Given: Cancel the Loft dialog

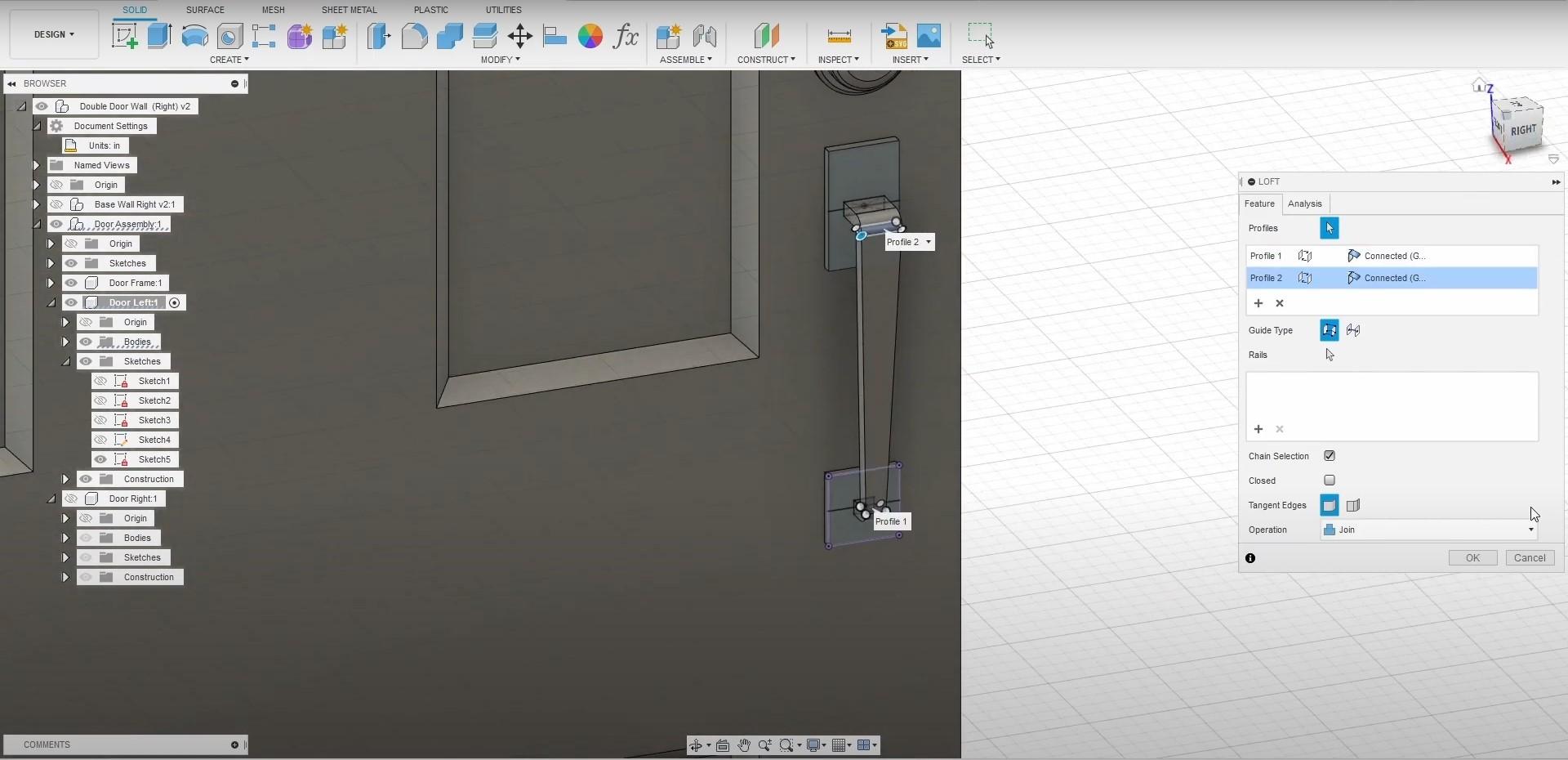Looking at the screenshot, I should 1530,558.
